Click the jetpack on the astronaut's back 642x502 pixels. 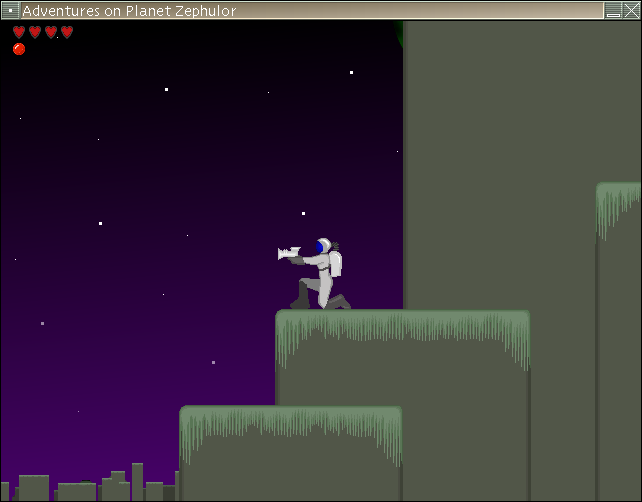click(x=336, y=263)
